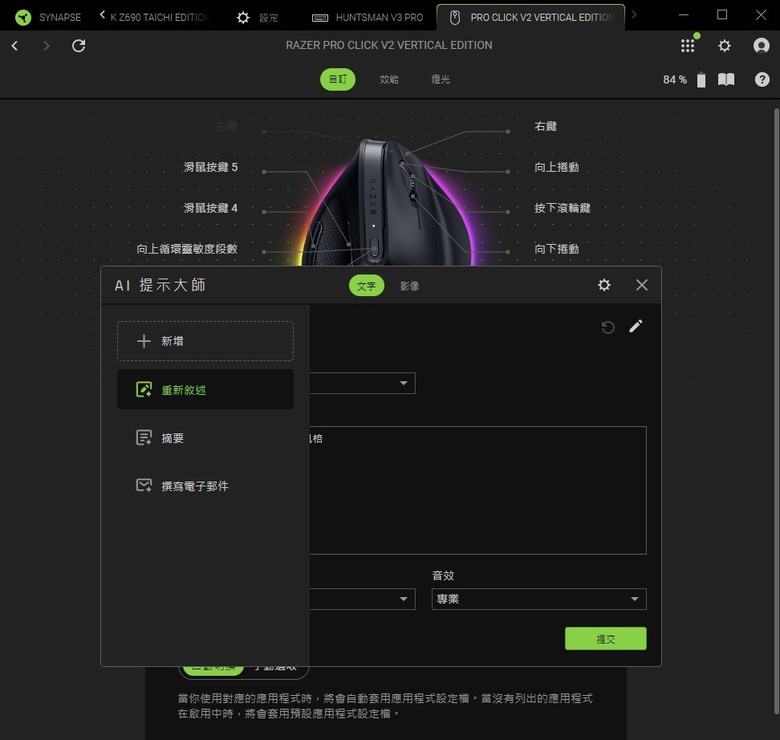Open the Razer modules grid icon
The height and width of the screenshot is (740, 780).
coord(687,46)
